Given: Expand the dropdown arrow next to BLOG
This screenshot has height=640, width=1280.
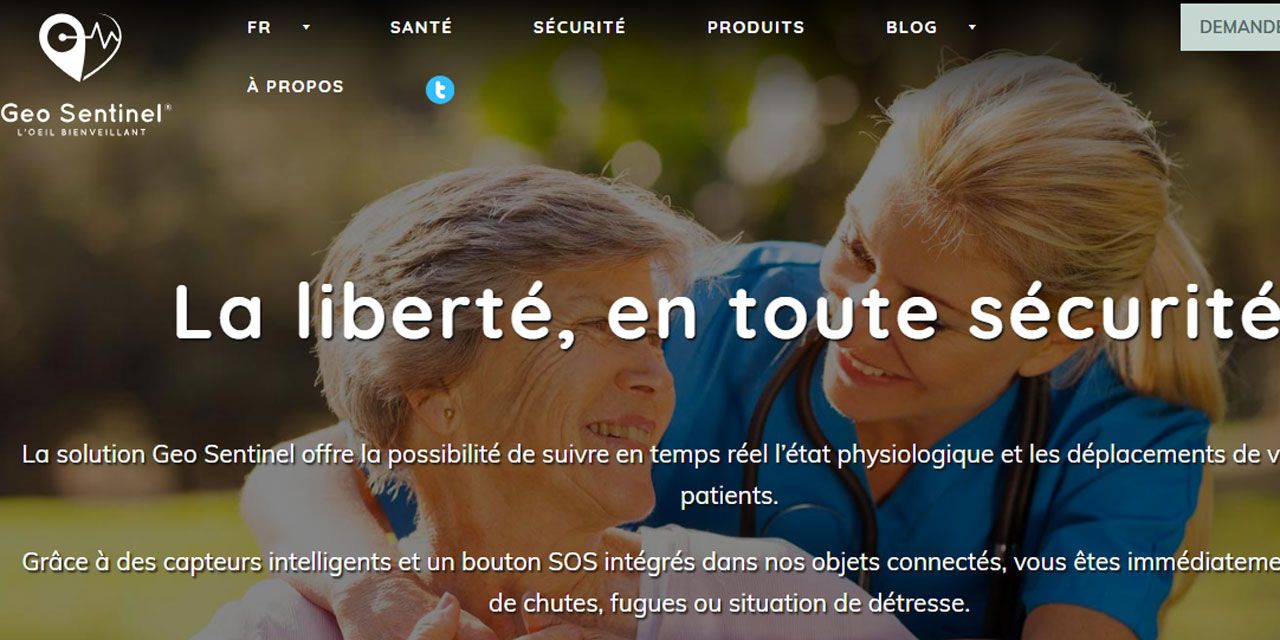Looking at the screenshot, I should coord(972,27).
